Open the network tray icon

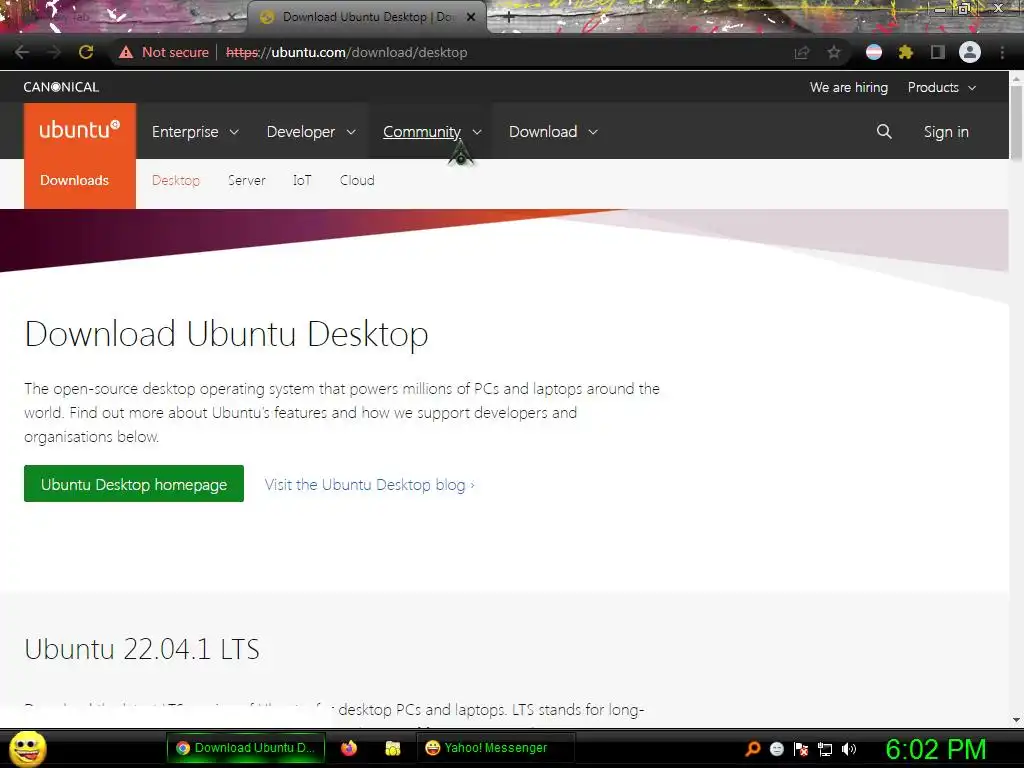(825, 749)
